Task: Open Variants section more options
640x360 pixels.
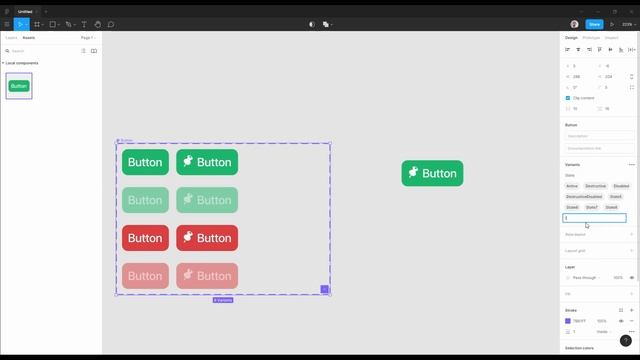Action: (631, 164)
